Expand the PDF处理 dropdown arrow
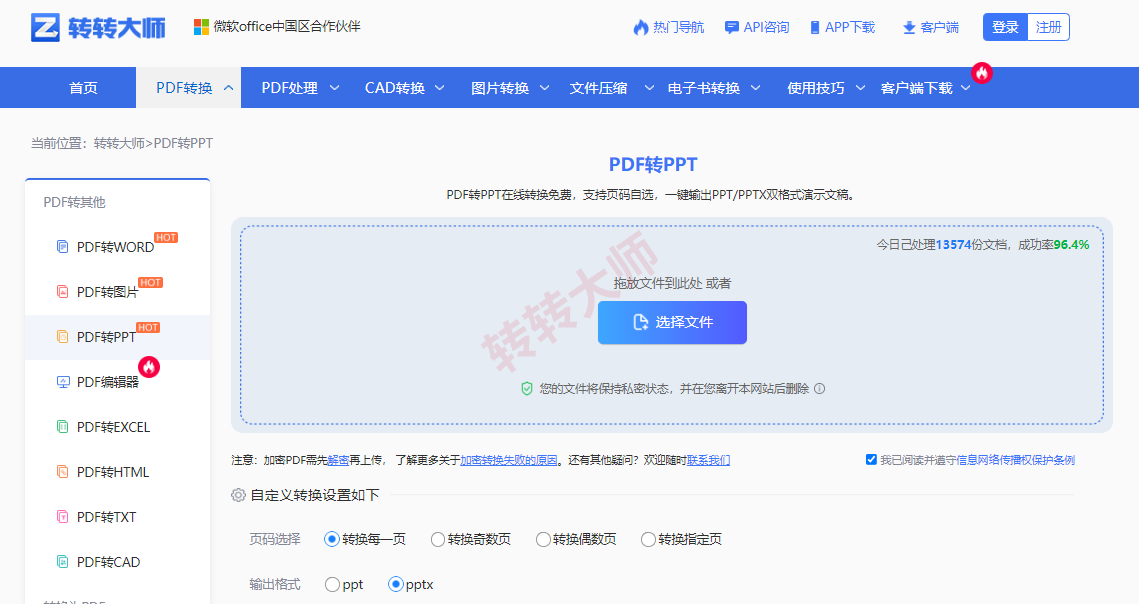This screenshot has width=1139, height=604. coord(335,88)
